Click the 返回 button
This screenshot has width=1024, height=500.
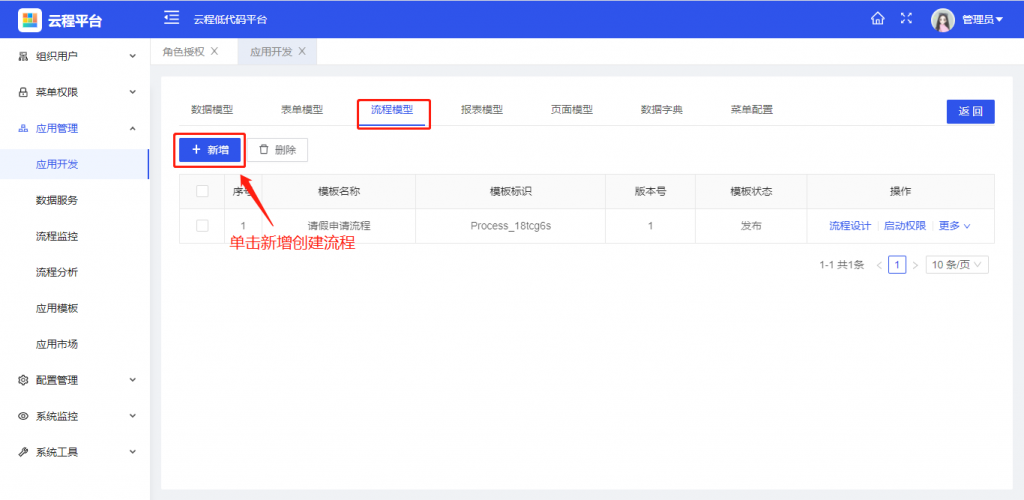[x=970, y=112]
